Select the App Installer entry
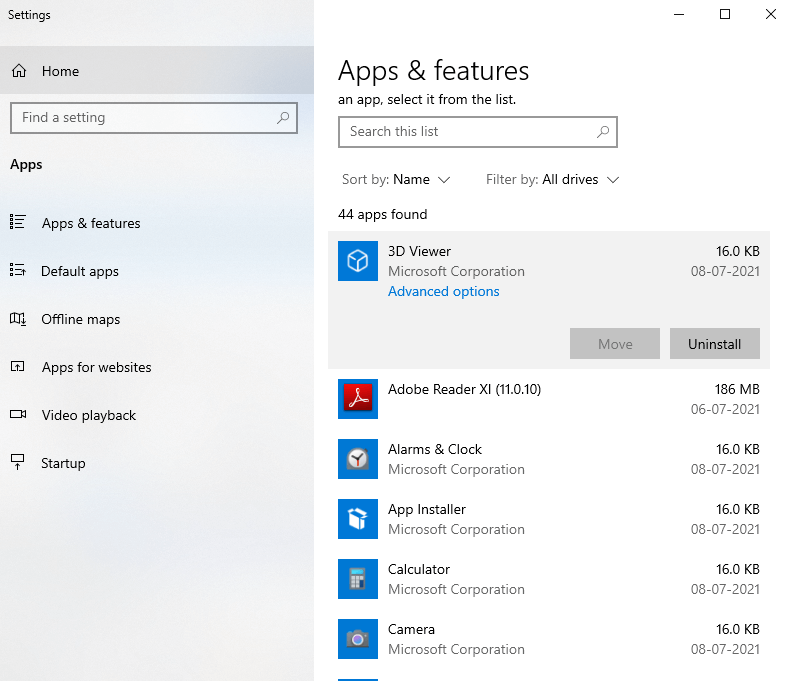The height and width of the screenshot is (681, 785). 549,519
